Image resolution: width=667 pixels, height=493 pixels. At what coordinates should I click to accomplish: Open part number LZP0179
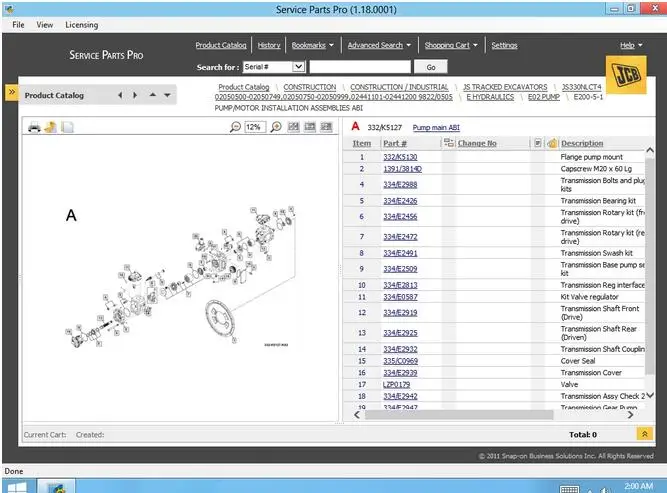pyautogui.click(x=396, y=385)
